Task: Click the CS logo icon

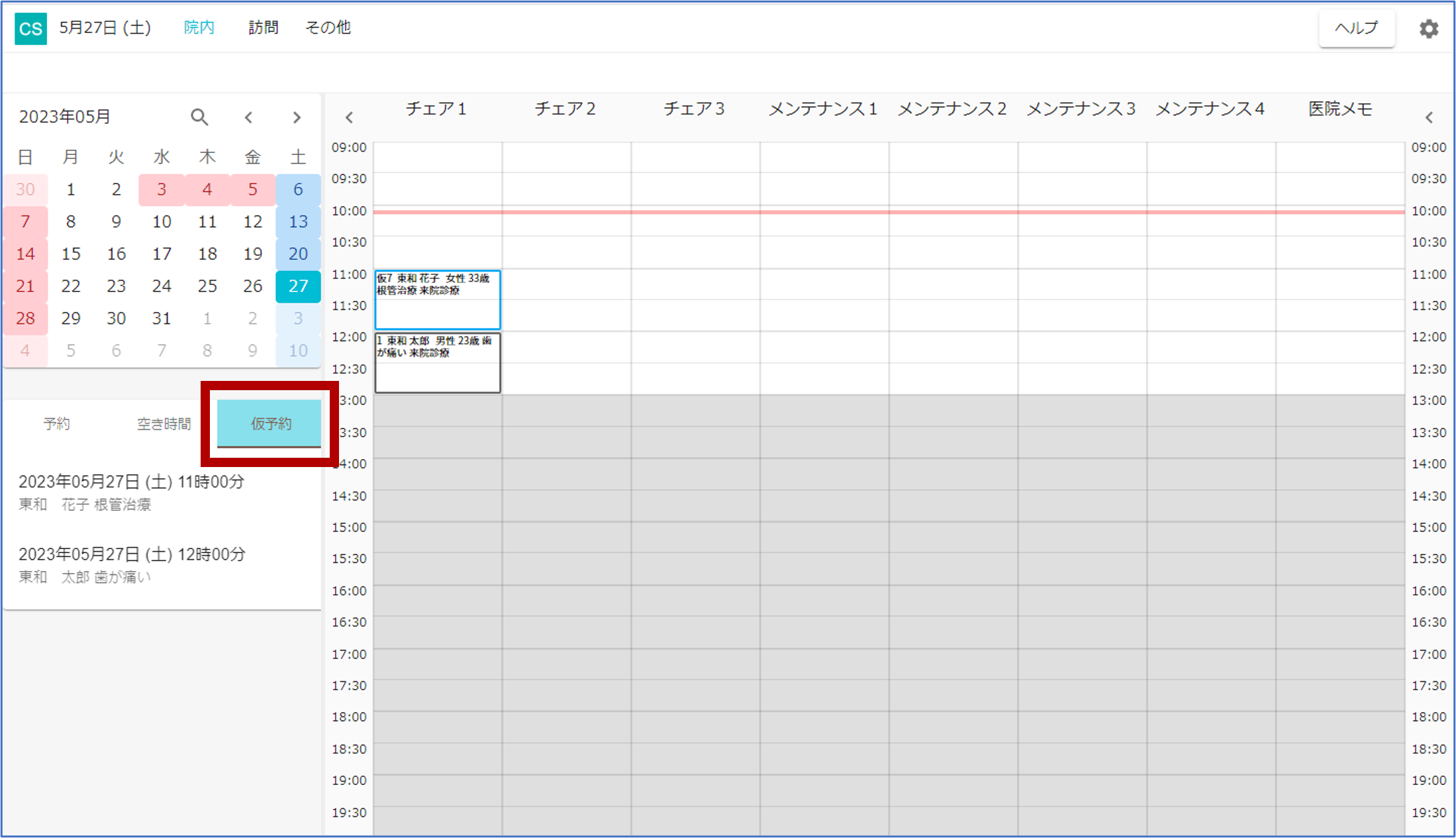Action: coord(30,28)
